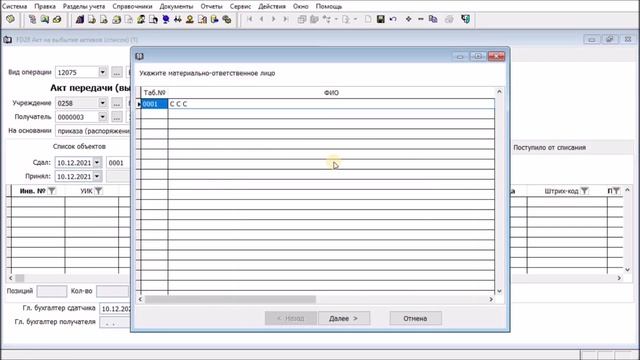Expand the Вид операции 12075 dropdown
640x360 pixels.
(102, 72)
